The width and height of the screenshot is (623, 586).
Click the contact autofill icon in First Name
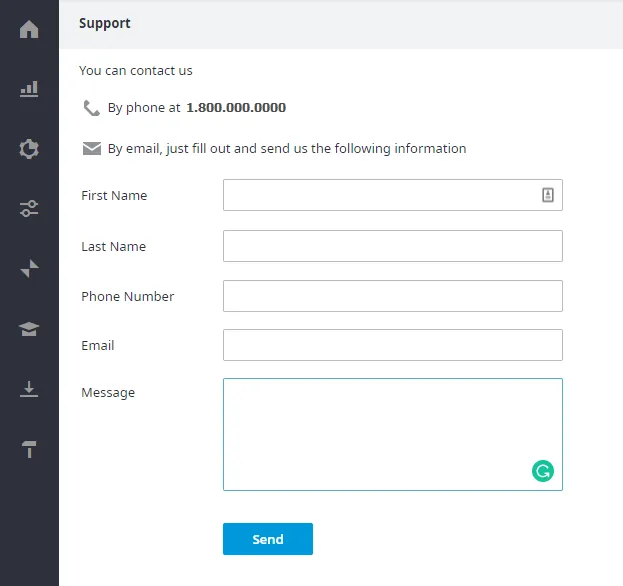(x=548, y=195)
